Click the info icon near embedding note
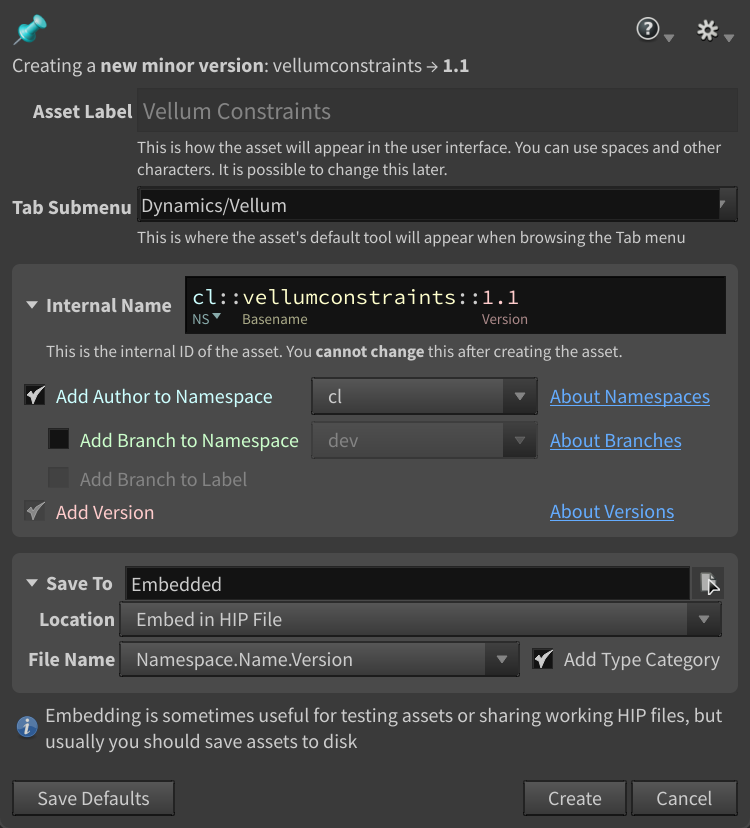Screen dimensions: 750x828 tap(28, 726)
